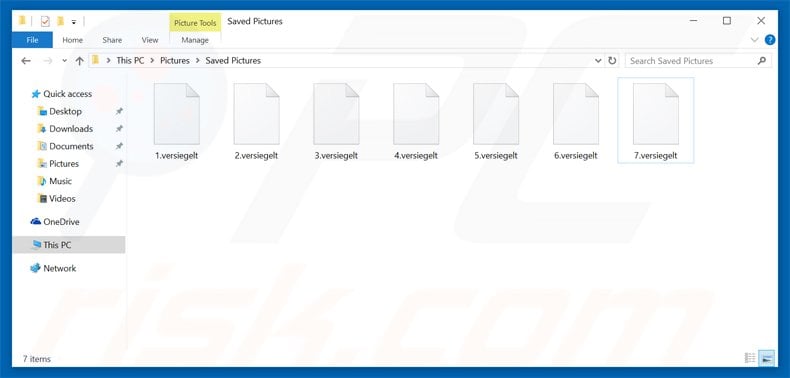Open the View ribbon tab
The height and width of the screenshot is (378, 790).
click(150, 40)
